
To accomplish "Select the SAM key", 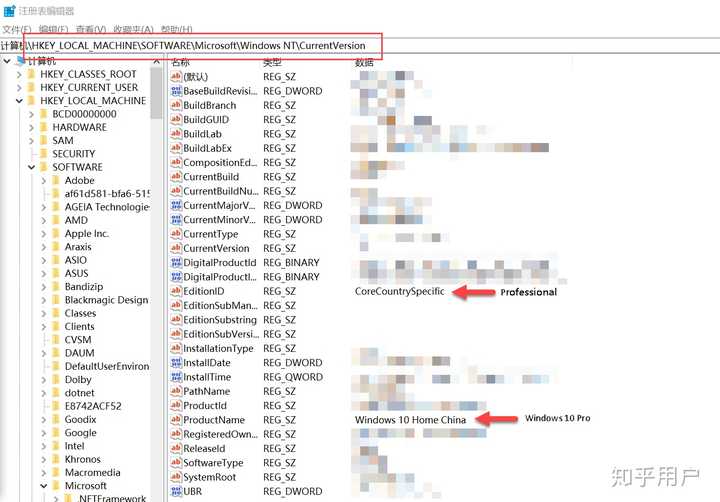I will [x=63, y=141].
